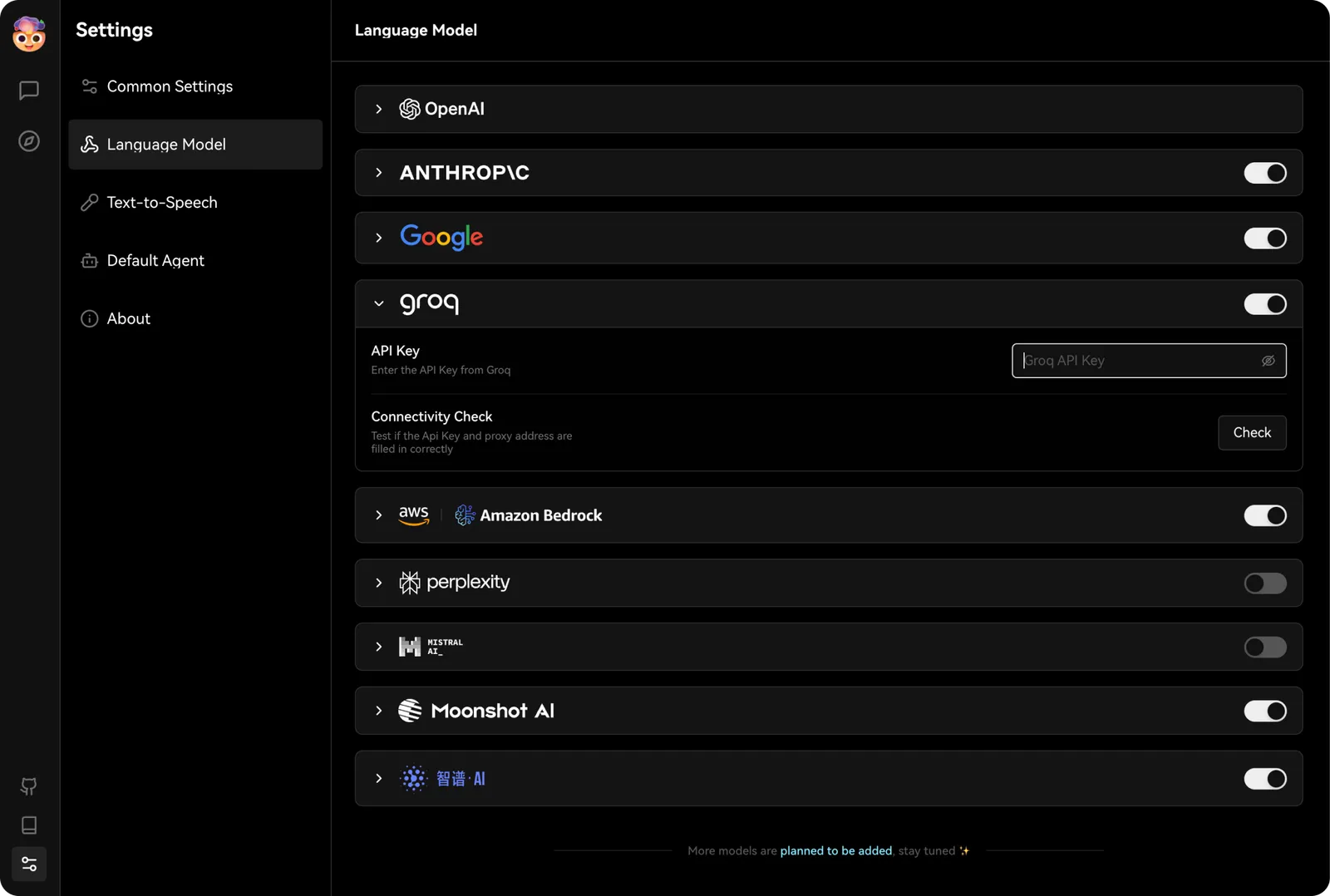Click the About info icon
This screenshot has width=1330, height=896.
click(90, 319)
